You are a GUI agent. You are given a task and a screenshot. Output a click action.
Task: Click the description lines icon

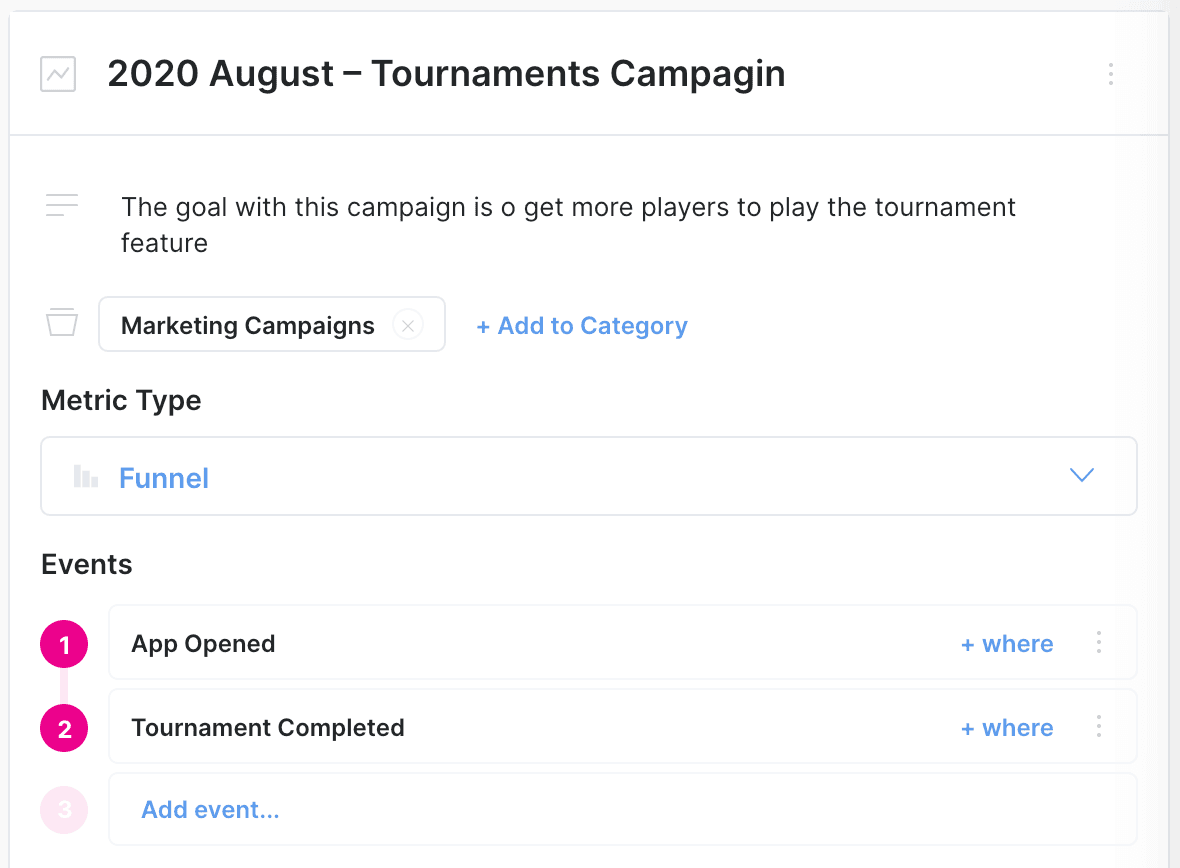62,206
